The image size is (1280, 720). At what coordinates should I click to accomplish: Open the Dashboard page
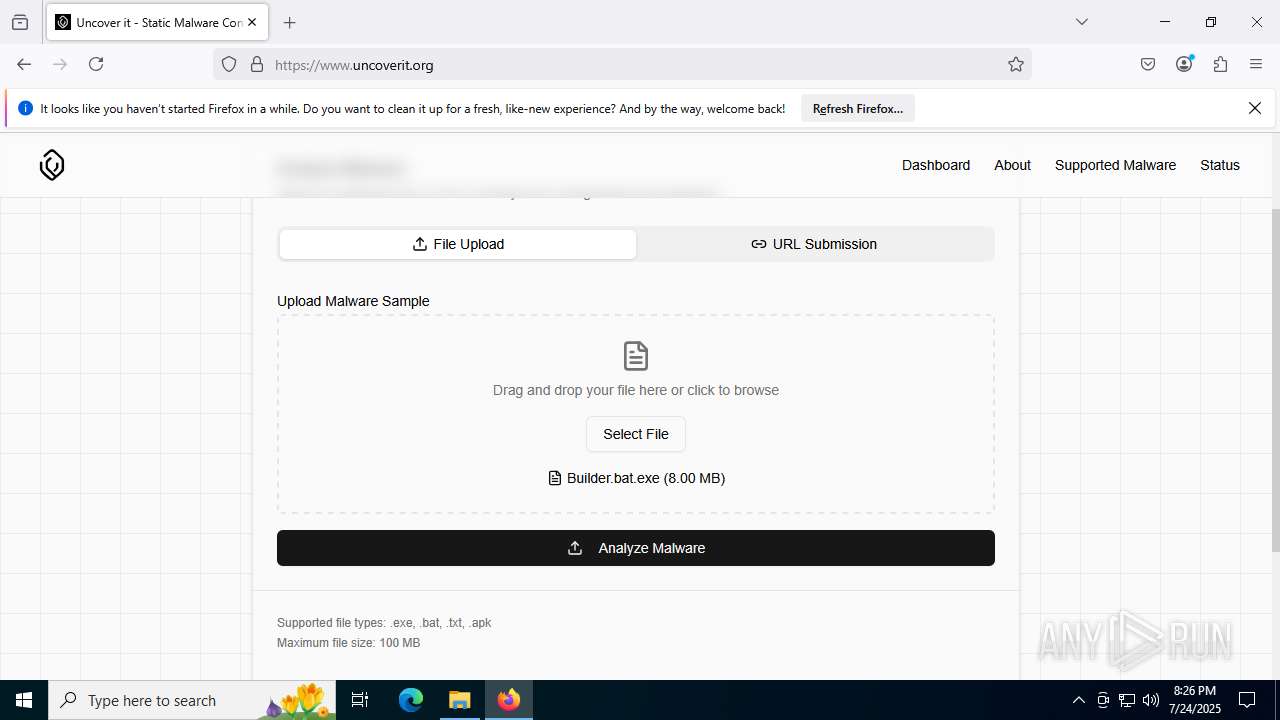(936, 165)
